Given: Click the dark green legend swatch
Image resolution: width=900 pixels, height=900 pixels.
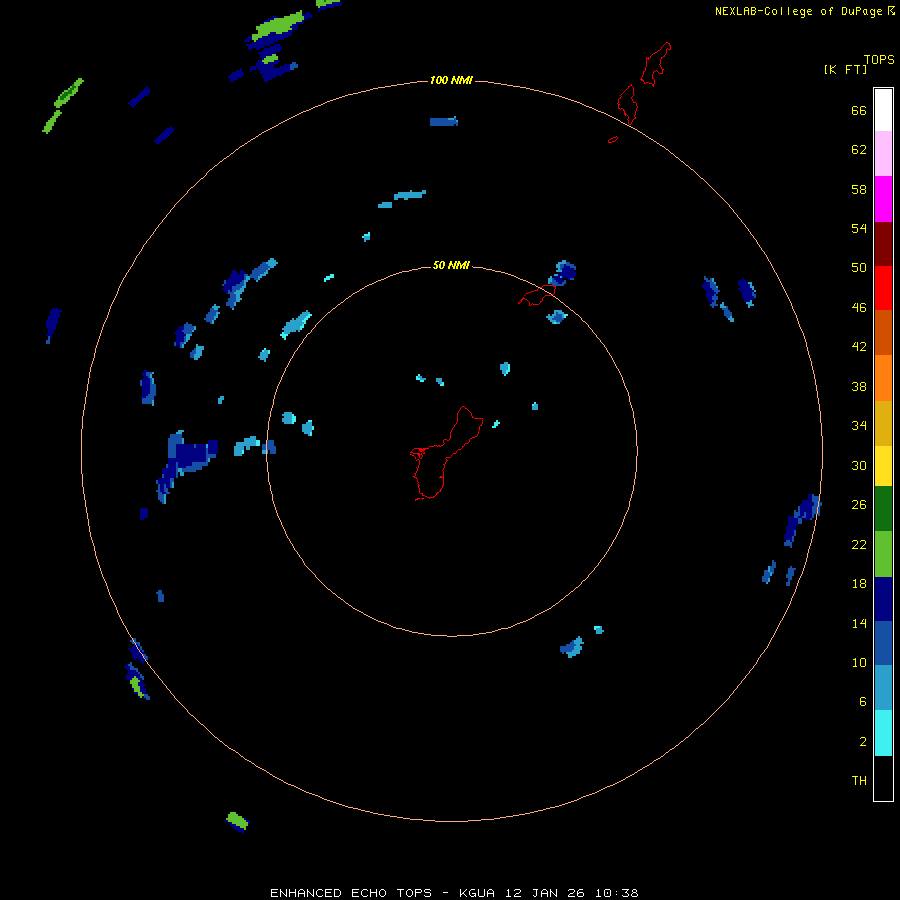Looking at the screenshot, I should [x=883, y=509].
